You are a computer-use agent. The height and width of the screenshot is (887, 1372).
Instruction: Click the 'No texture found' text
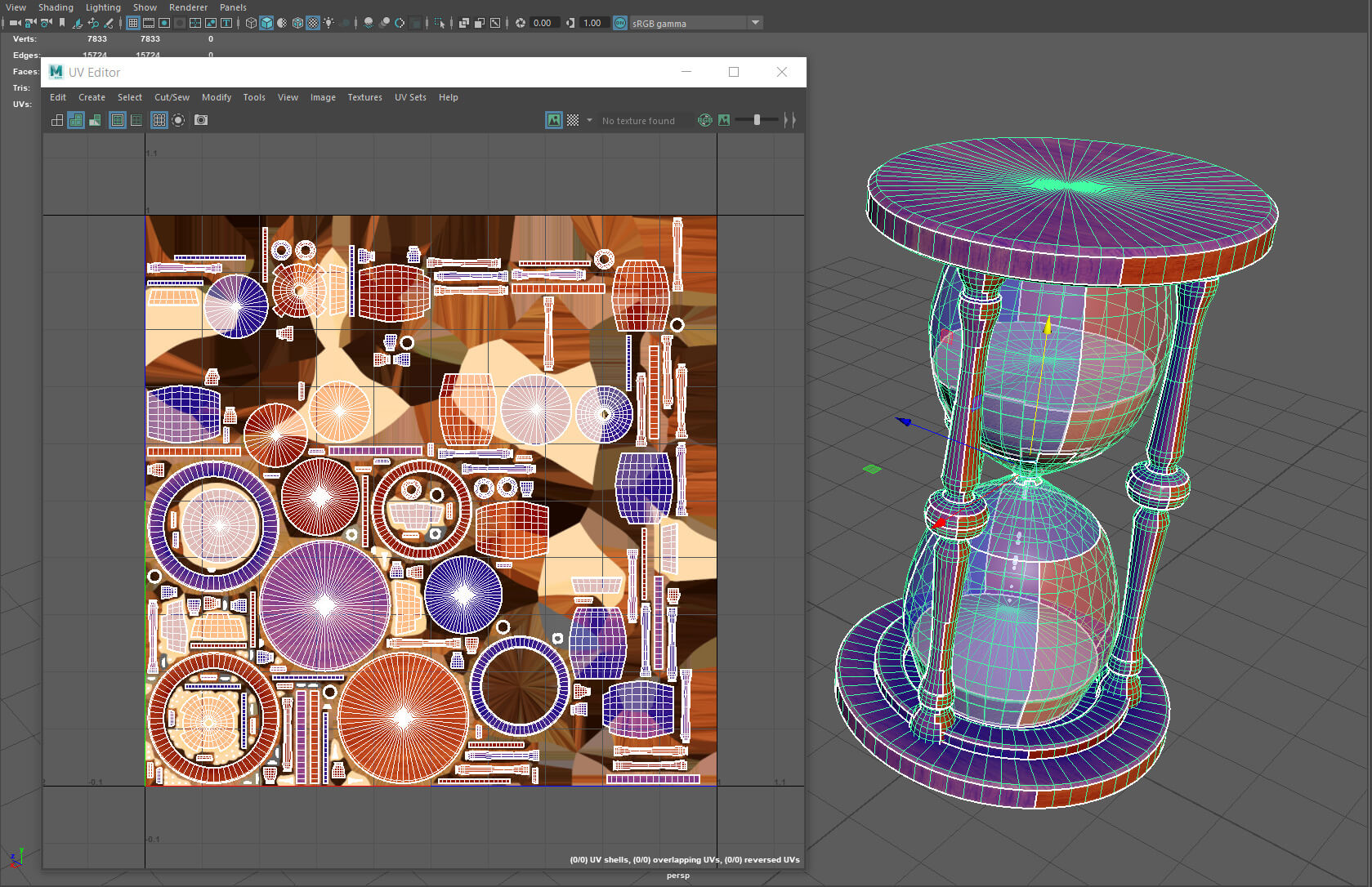click(x=638, y=121)
